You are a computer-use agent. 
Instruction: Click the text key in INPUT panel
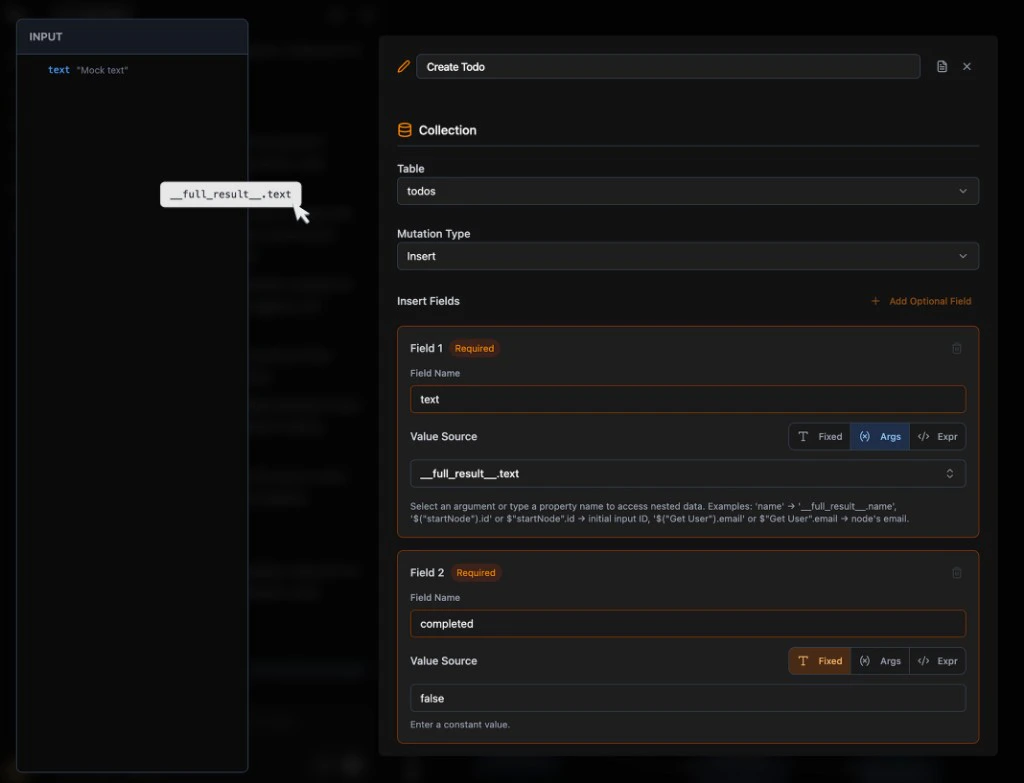(59, 70)
